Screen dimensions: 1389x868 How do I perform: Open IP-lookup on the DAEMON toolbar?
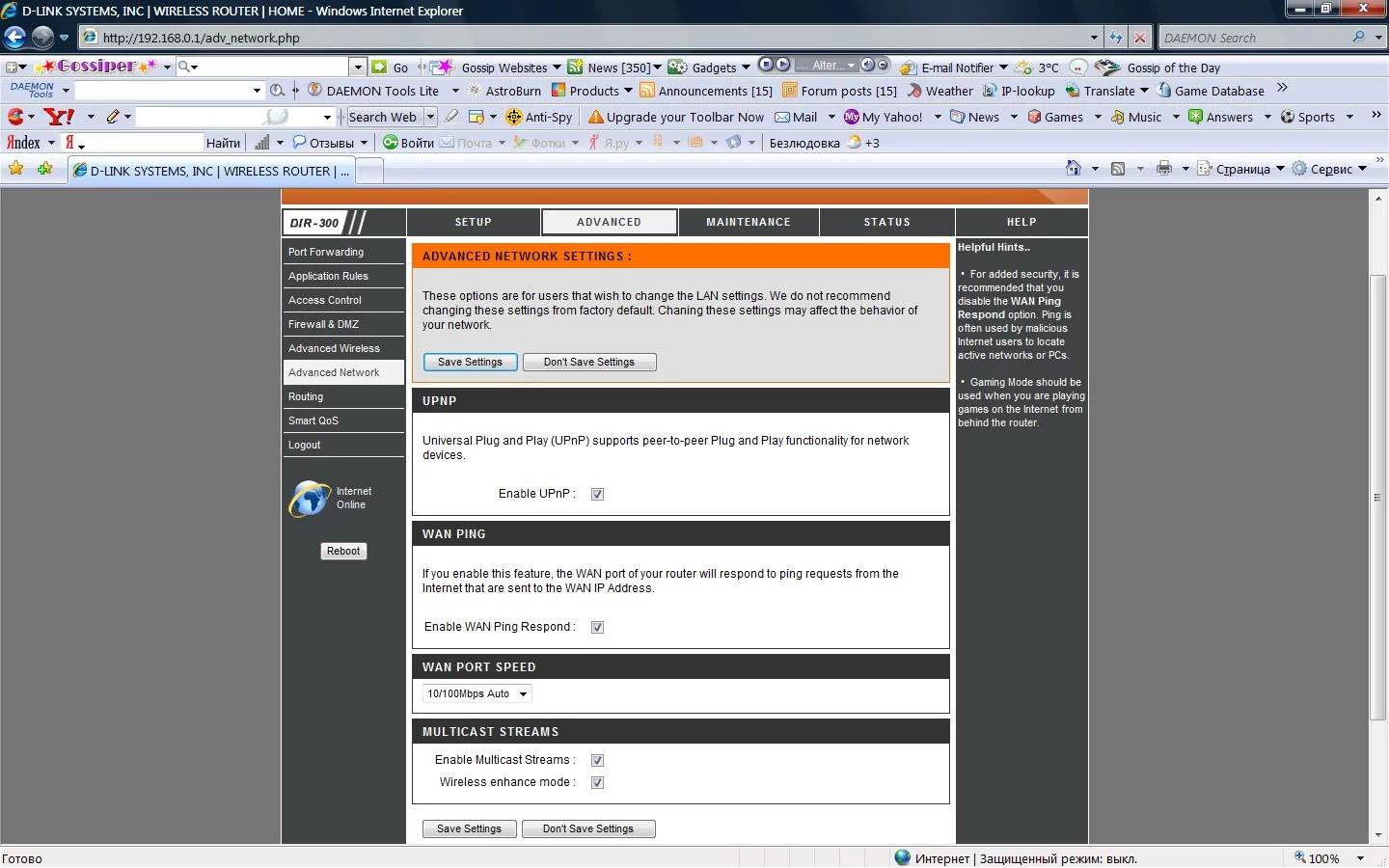(x=1019, y=91)
